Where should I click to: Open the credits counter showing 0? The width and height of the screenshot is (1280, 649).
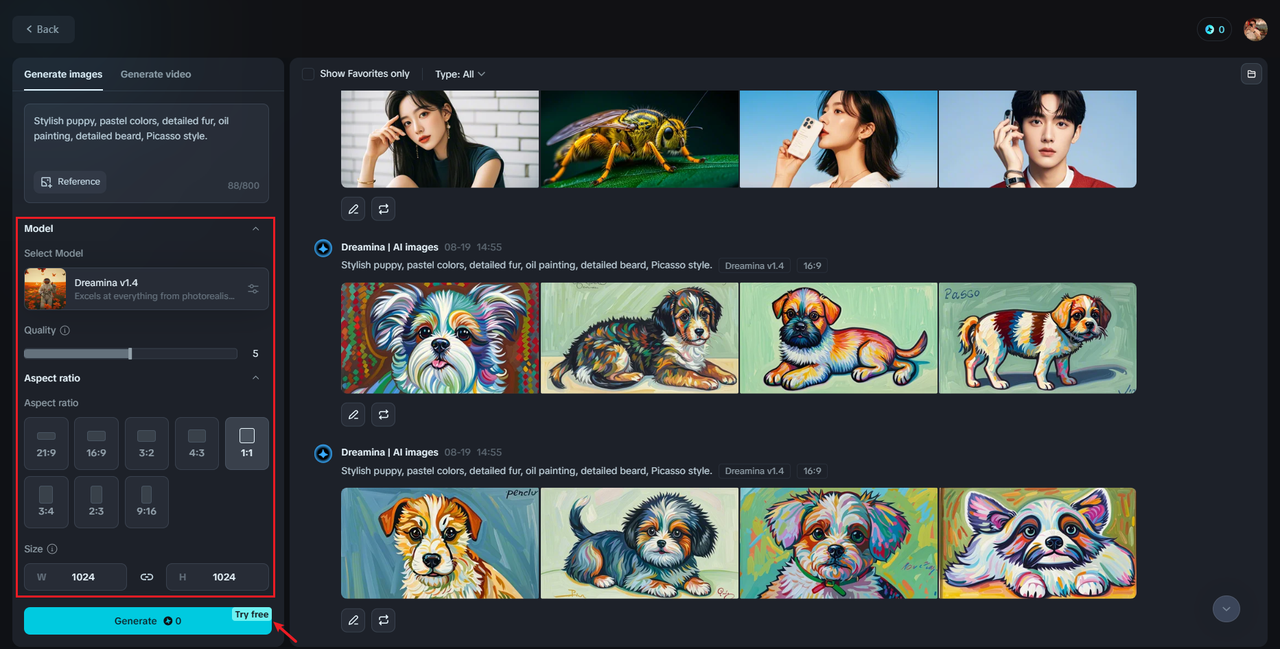coord(1214,29)
